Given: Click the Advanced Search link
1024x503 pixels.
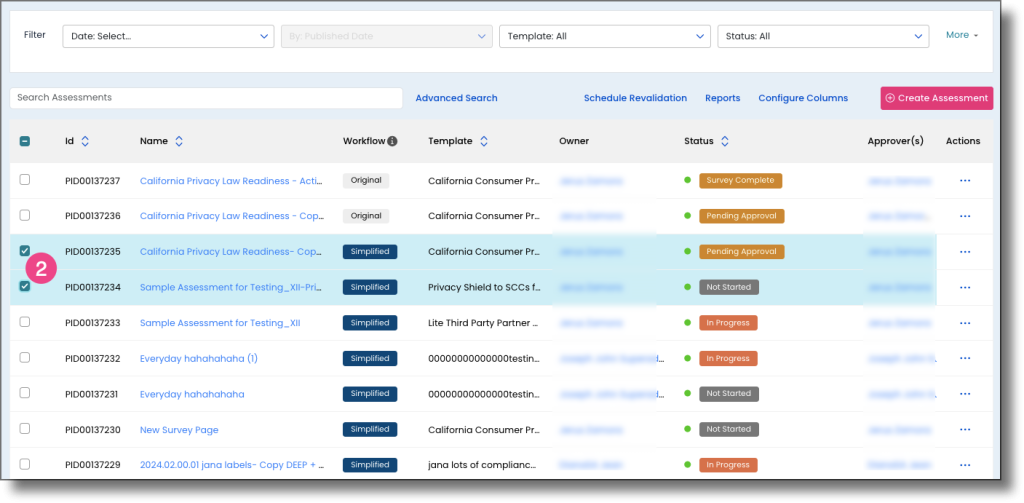Looking at the screenshot, I should tap(456, 98).
